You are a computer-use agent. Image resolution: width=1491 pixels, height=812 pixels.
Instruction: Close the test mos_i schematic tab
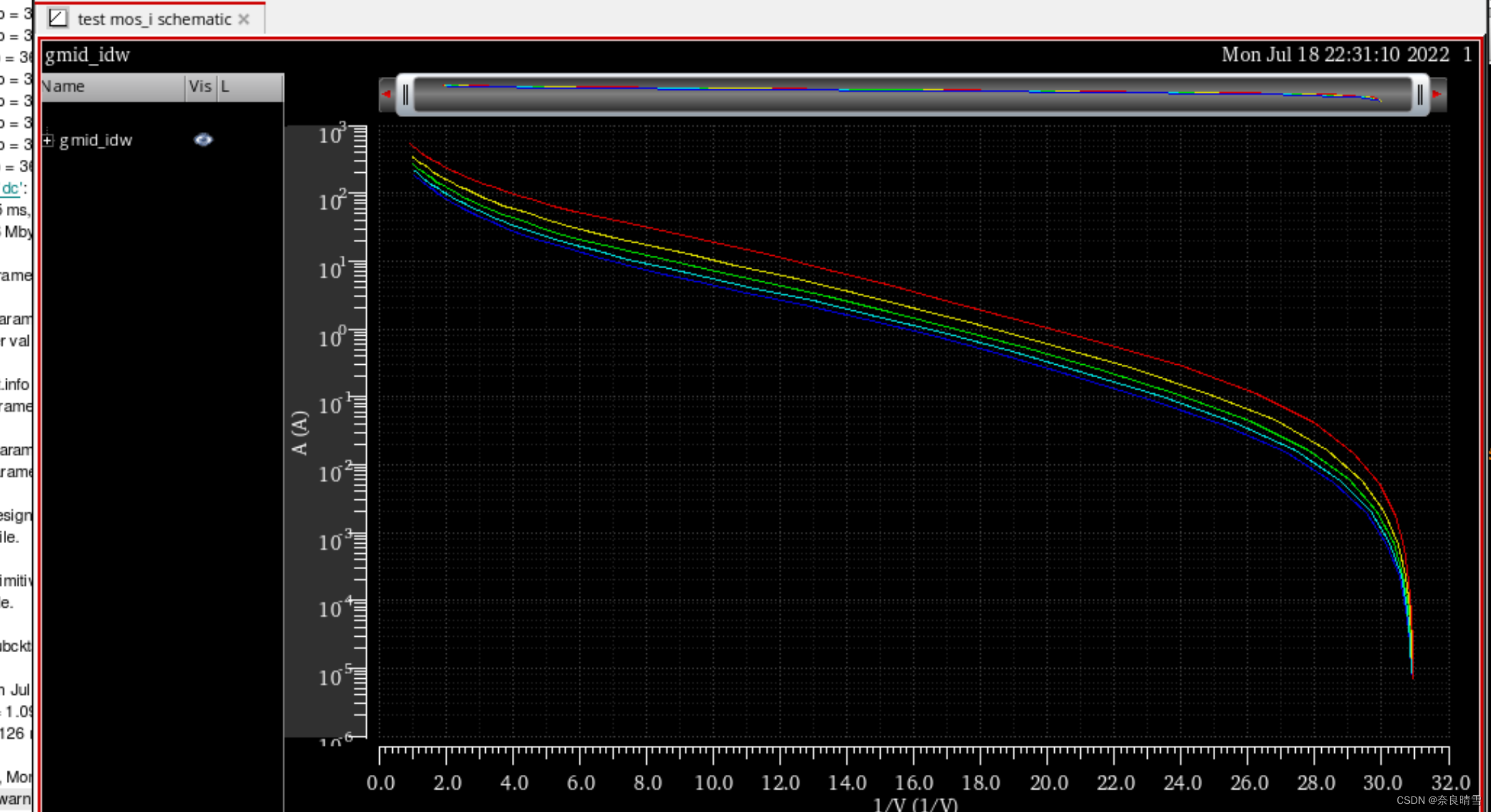[244, 19]
